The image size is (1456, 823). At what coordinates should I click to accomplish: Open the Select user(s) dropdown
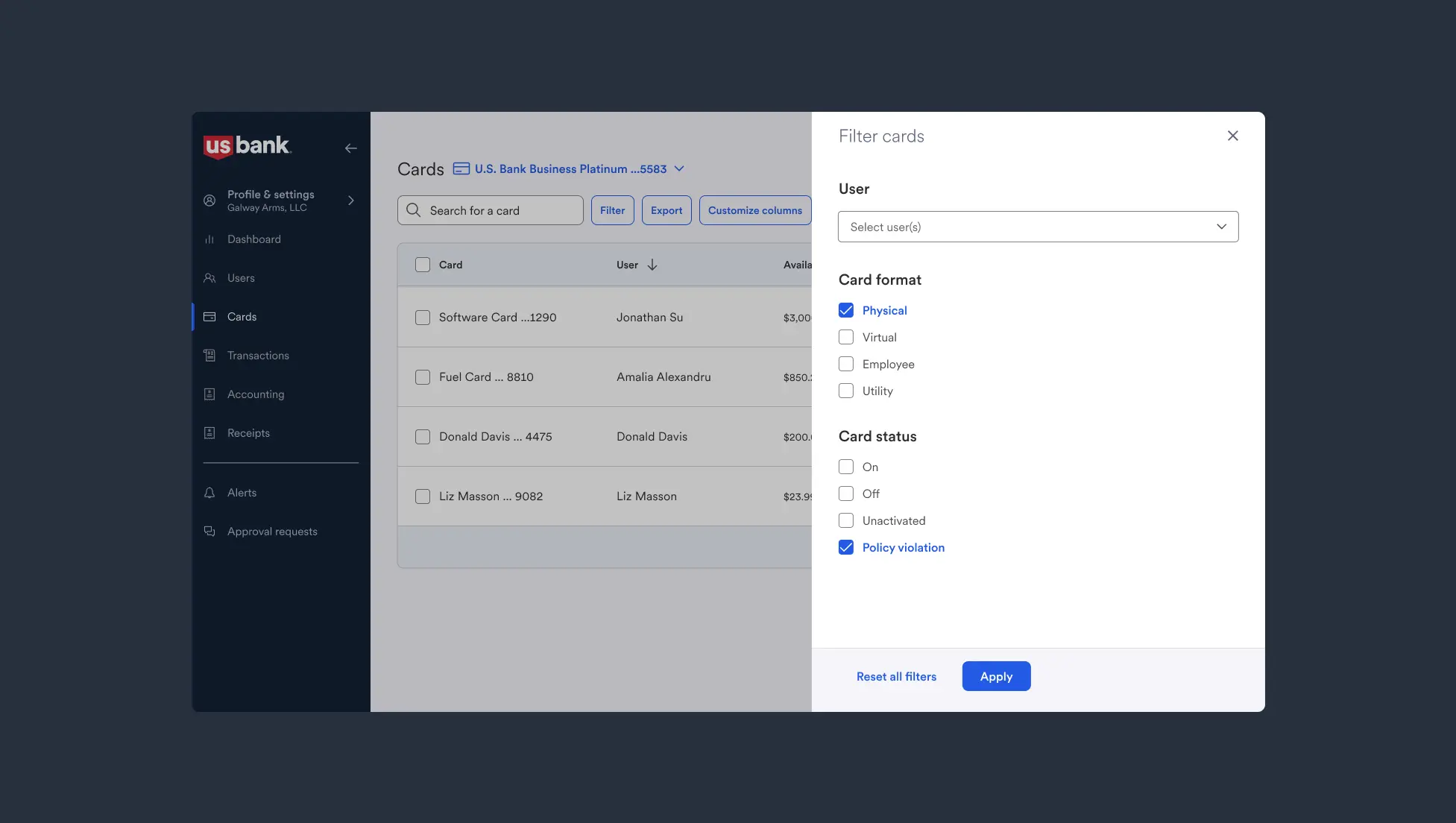1038,227
